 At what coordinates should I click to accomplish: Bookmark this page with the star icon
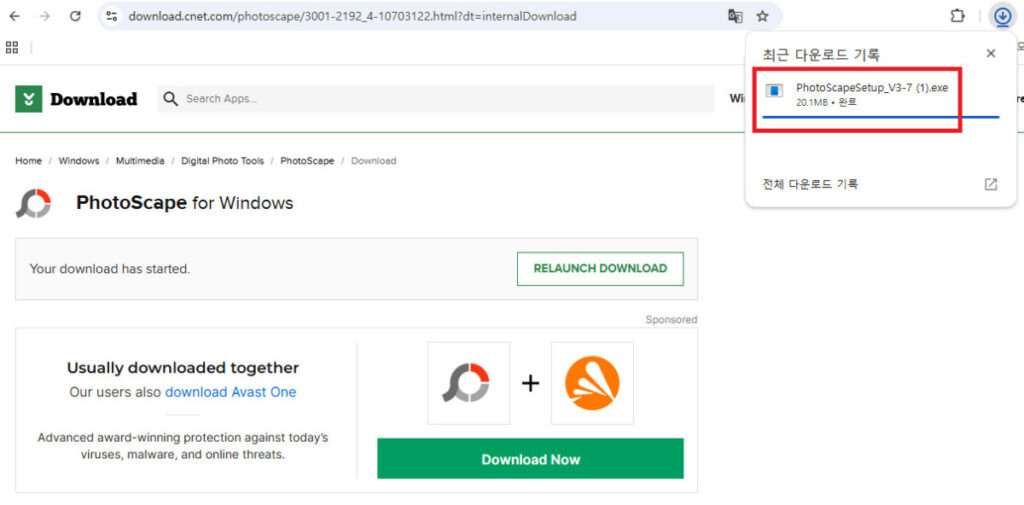coord(762,16)
